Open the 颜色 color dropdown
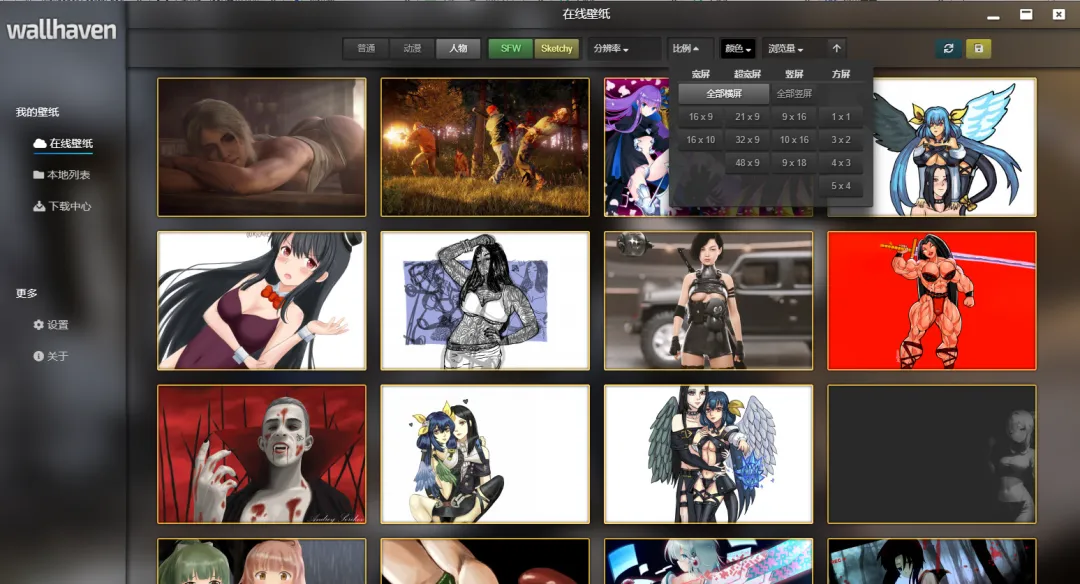Screen dimensions: 1080x584 [x=738, y=48]
